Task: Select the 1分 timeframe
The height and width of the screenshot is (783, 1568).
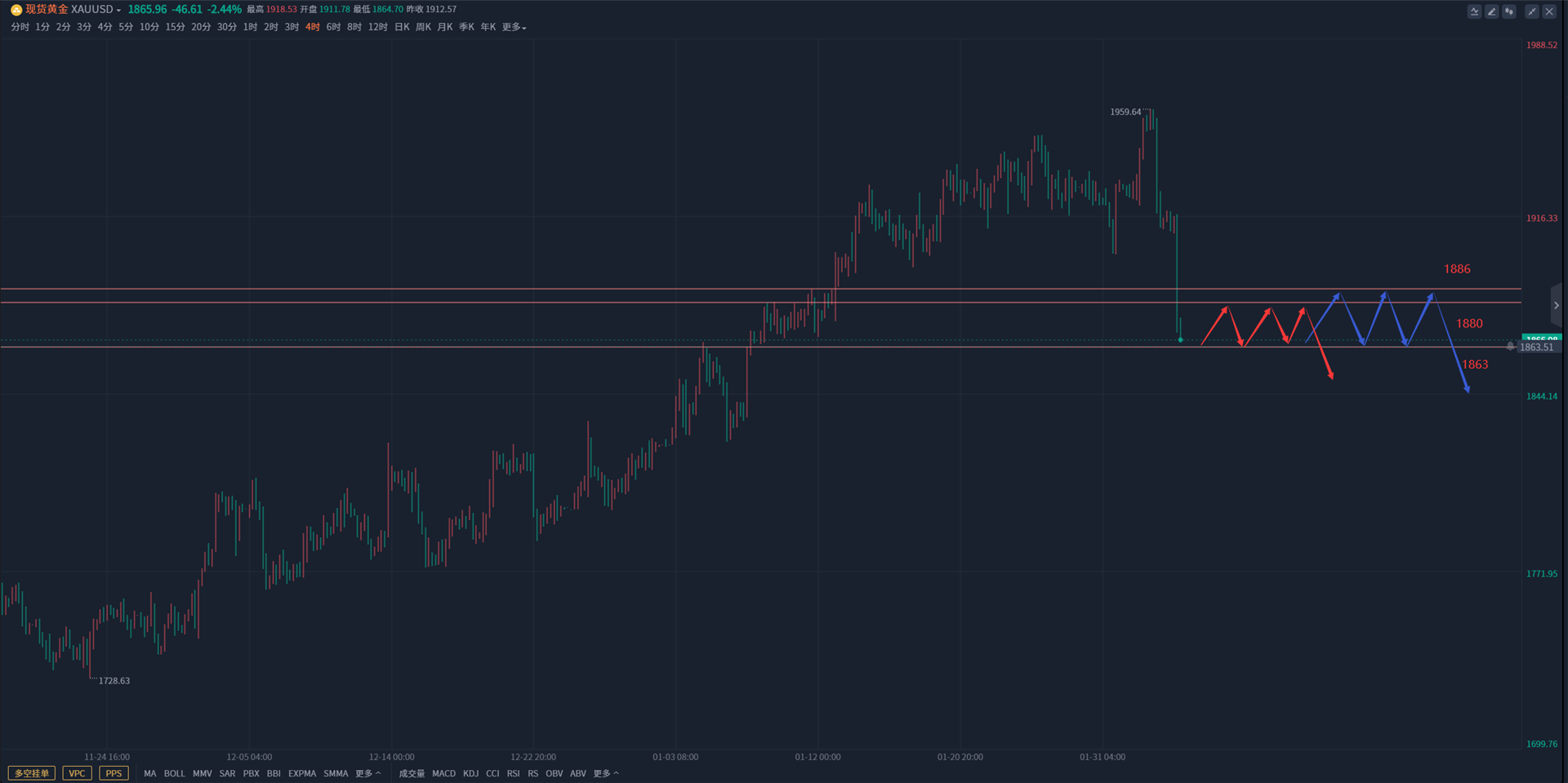Action: [x=42, y=27]
